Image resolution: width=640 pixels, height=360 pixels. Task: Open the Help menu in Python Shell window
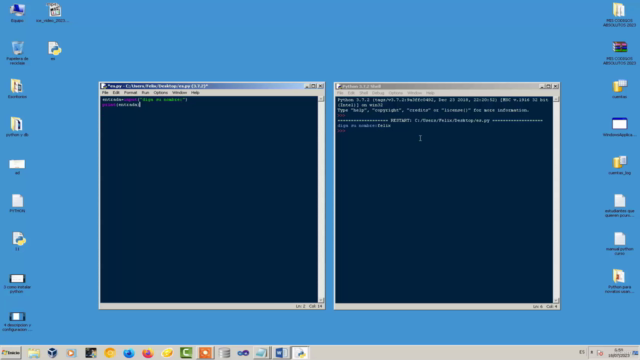[430, 93]
